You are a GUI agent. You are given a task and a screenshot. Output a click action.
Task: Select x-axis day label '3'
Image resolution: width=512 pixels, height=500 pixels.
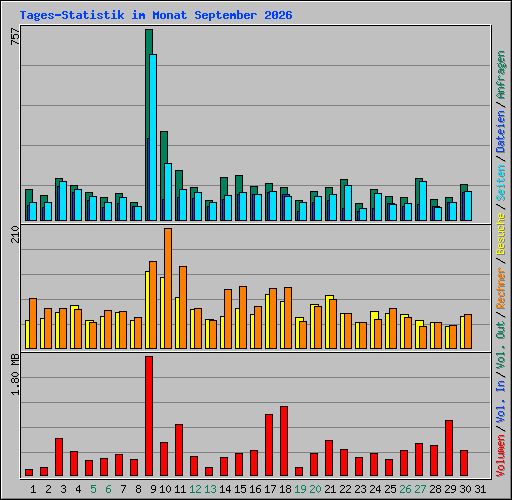click(x=63, y=489)
